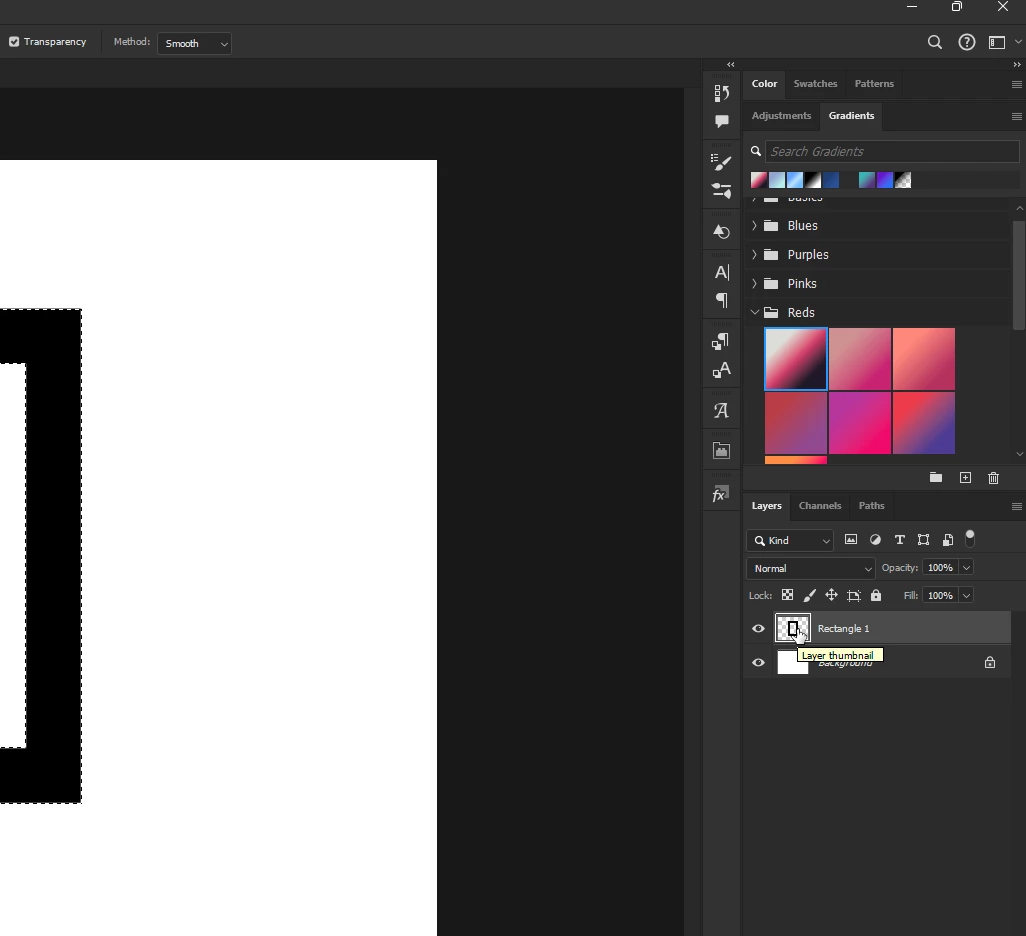This screenshot has width=1026, height=936.
Task: Open Layers panel menu icon
Action: [1016, 507]
